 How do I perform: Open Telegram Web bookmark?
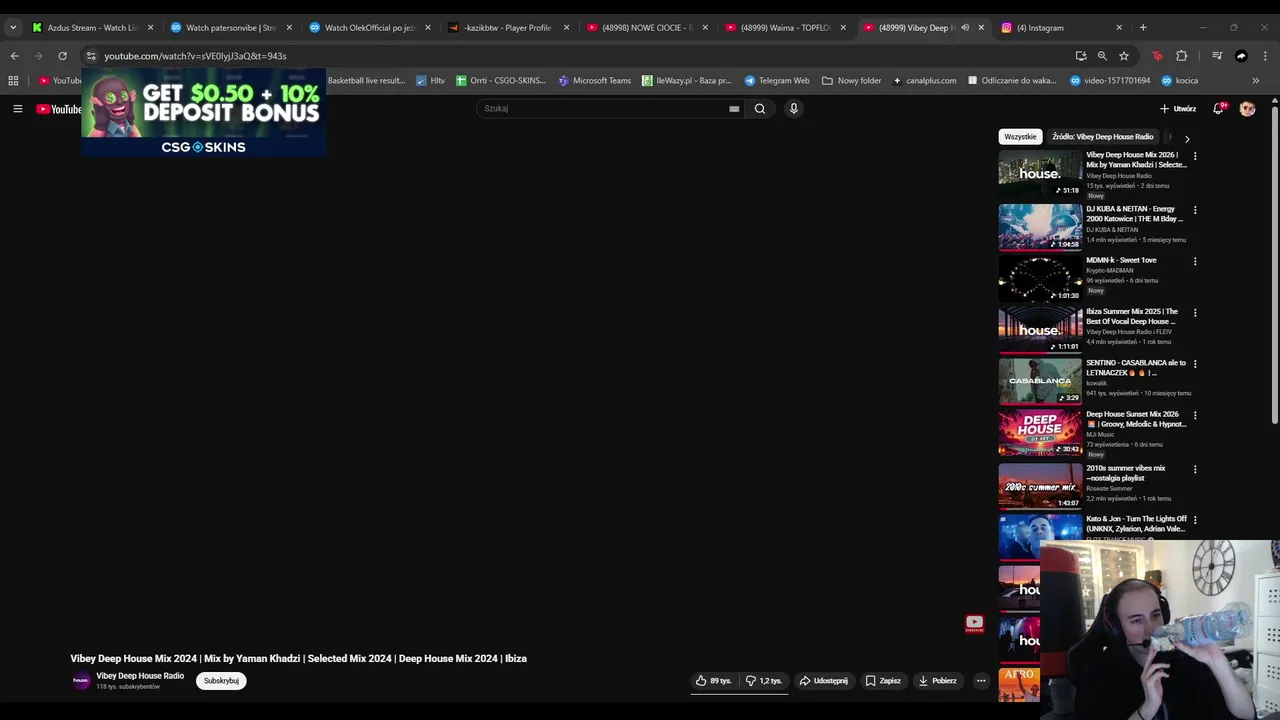coord(777,80)
